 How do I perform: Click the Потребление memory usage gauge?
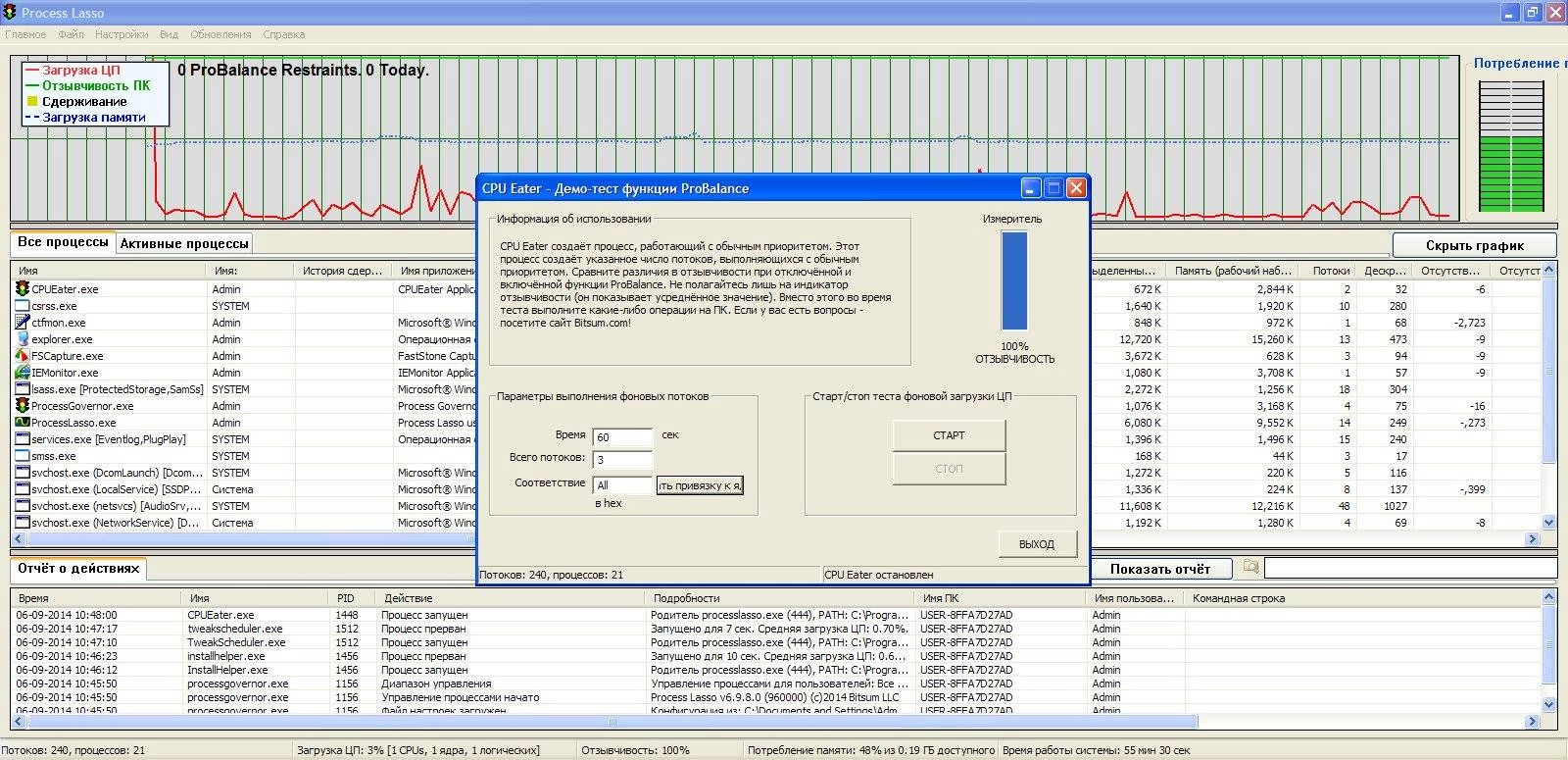[x=1510, y=145]
